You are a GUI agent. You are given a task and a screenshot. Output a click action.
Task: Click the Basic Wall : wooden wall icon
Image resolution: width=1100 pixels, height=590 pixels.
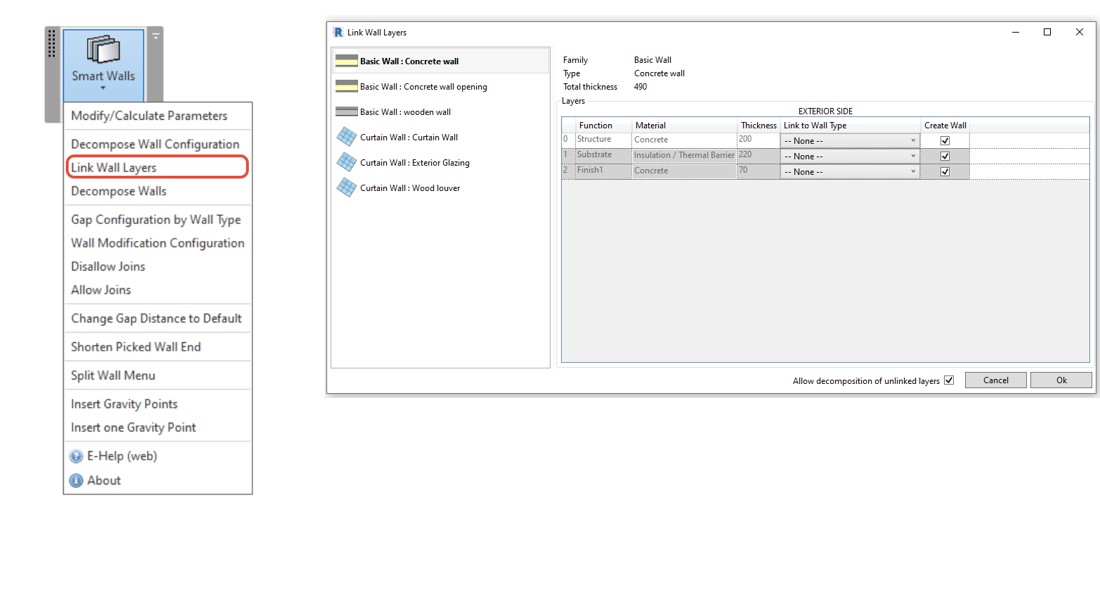click(x=346, y=112)
